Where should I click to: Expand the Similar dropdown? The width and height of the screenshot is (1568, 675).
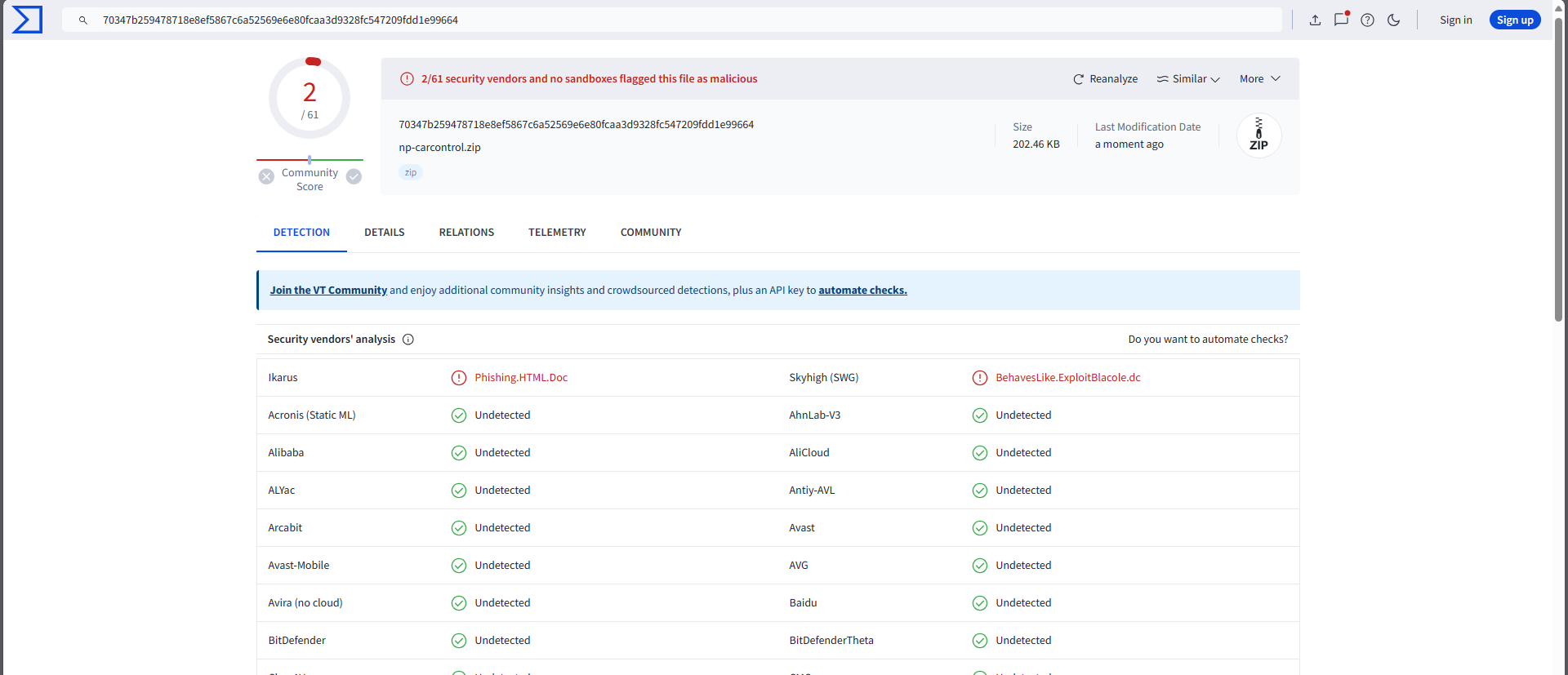pyautogui.click(x=1188, y=79)
